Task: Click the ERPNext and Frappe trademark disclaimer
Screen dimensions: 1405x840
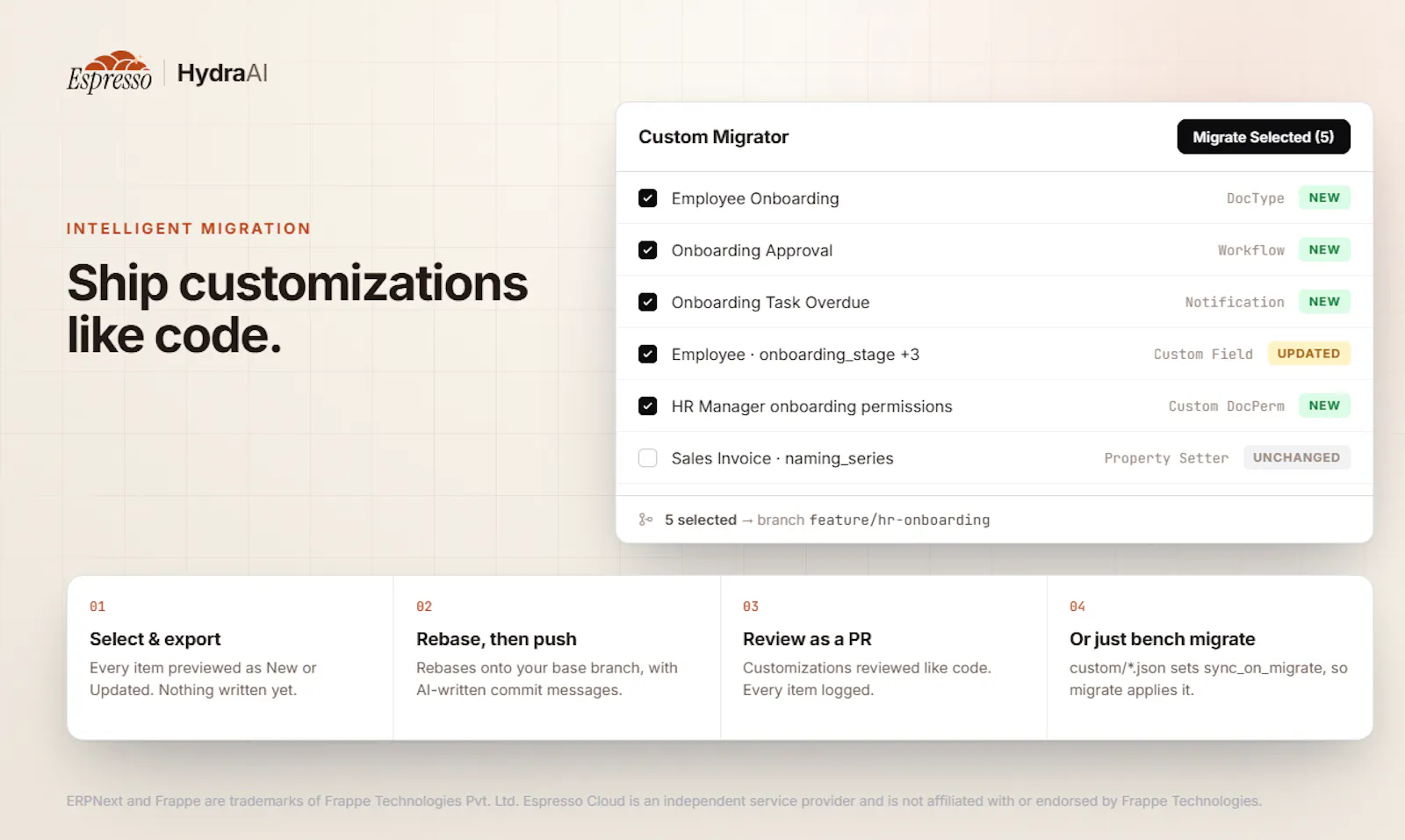Action: coord(664,801)
